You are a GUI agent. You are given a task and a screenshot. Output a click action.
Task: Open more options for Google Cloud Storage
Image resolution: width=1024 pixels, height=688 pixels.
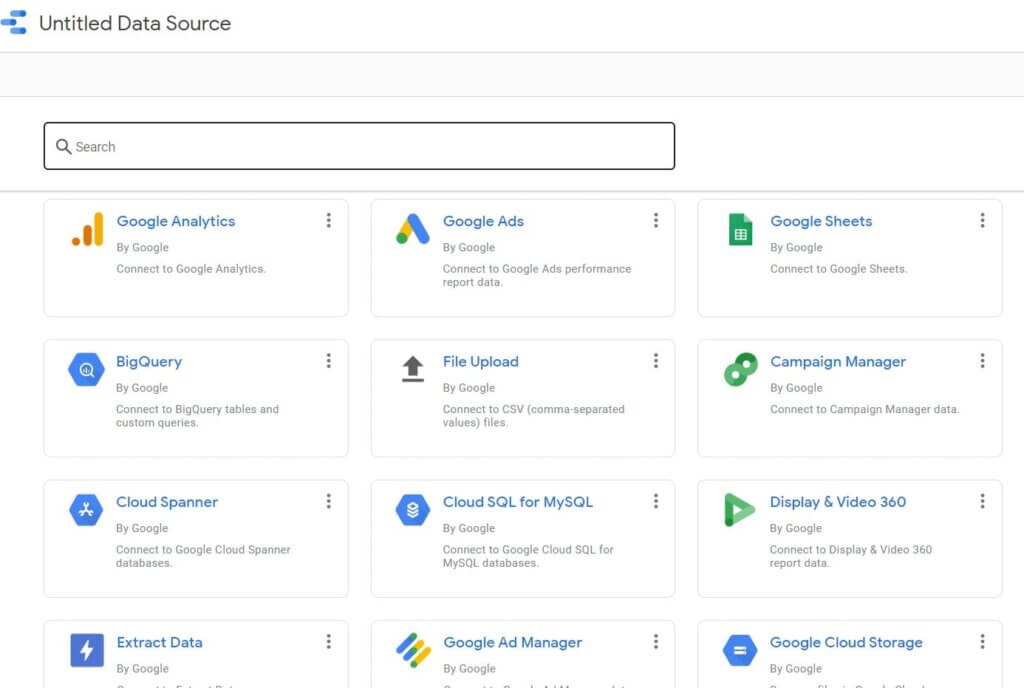click(982, 642)
